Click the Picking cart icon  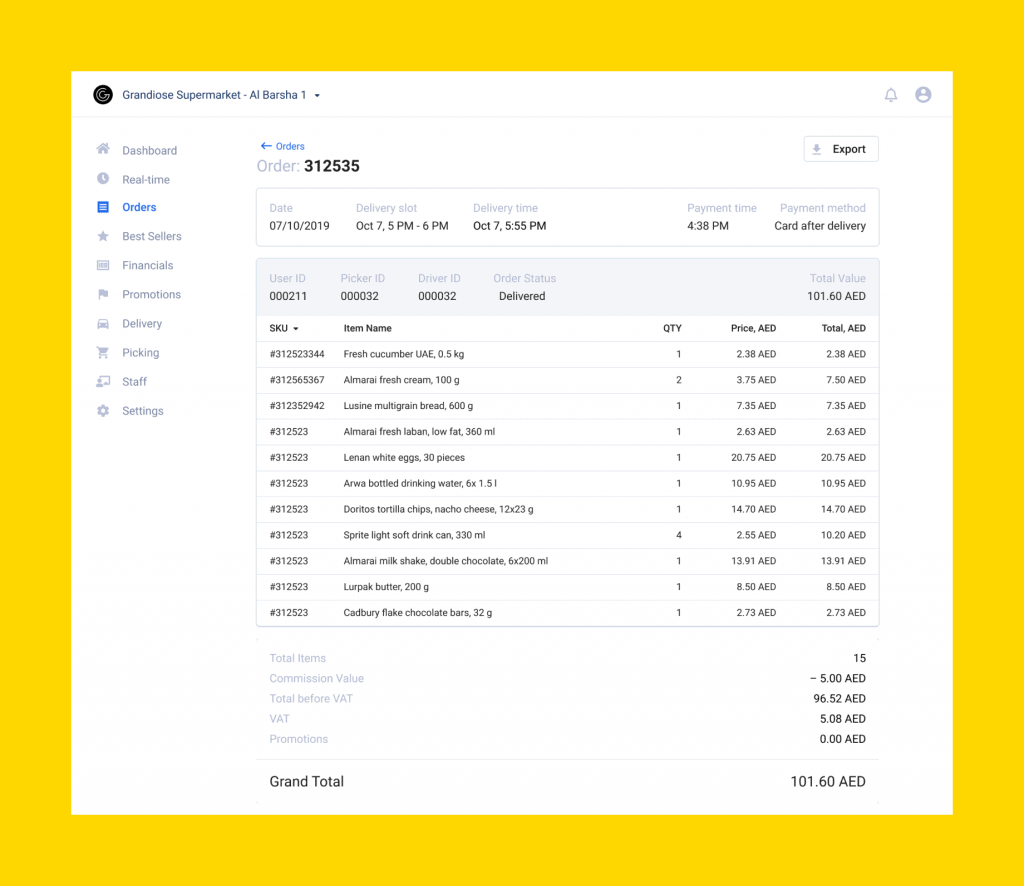pyautogui.click(x=103, y=353)
